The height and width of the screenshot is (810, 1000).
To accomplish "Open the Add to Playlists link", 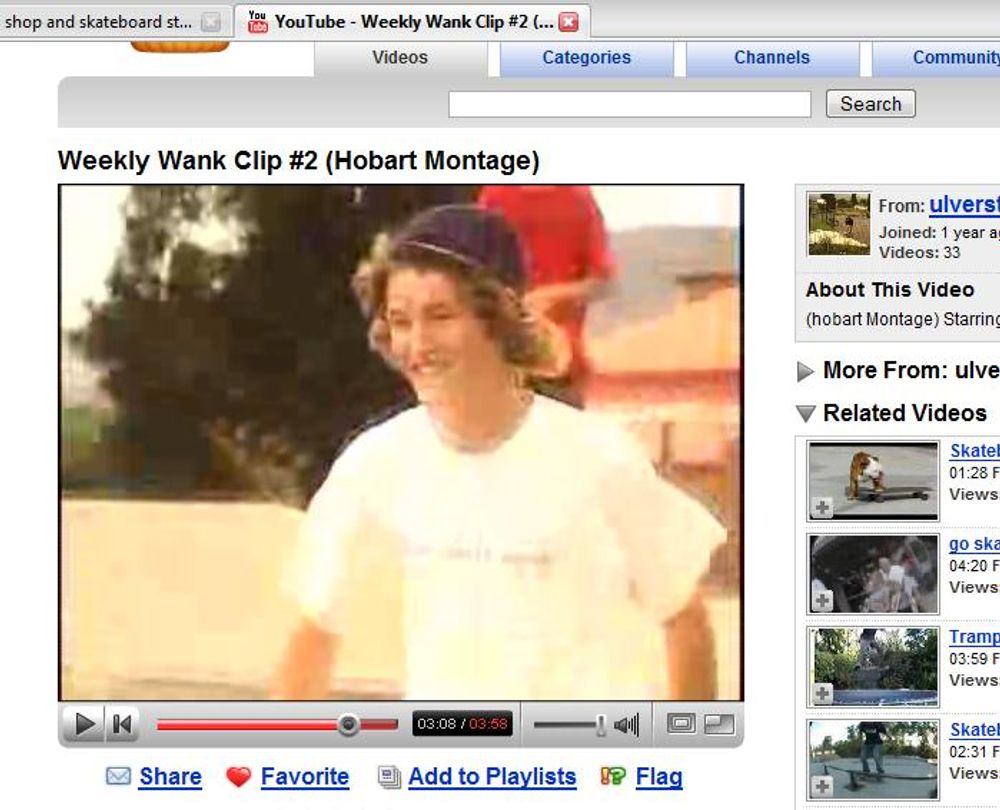I will pyautogui.click(x=492, y=776).
